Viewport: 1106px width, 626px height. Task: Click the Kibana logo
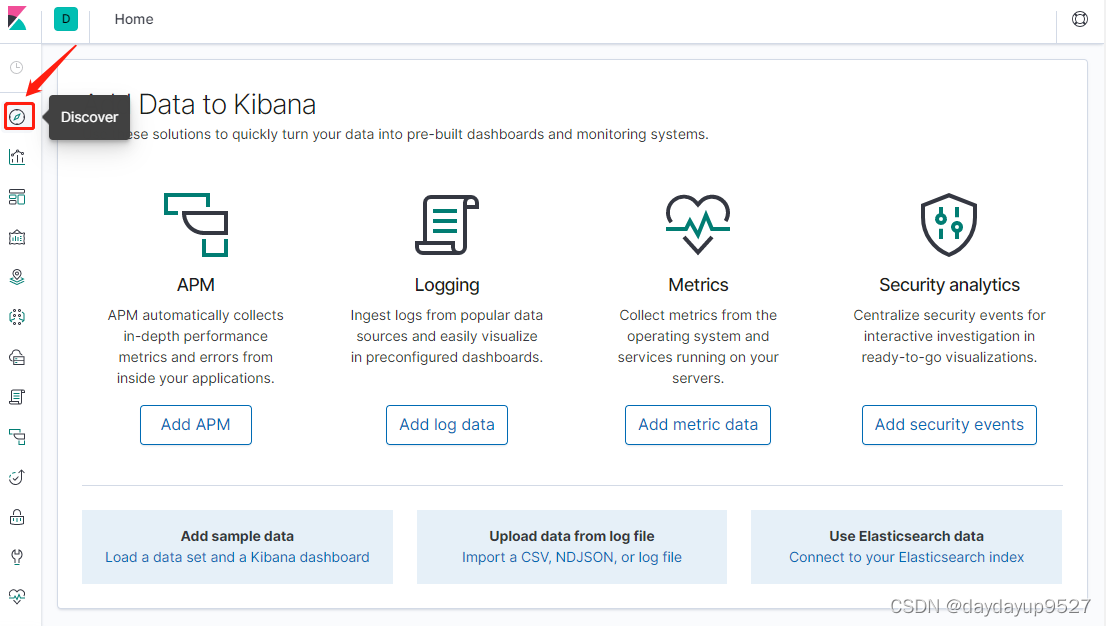click(x=17, y=18)
